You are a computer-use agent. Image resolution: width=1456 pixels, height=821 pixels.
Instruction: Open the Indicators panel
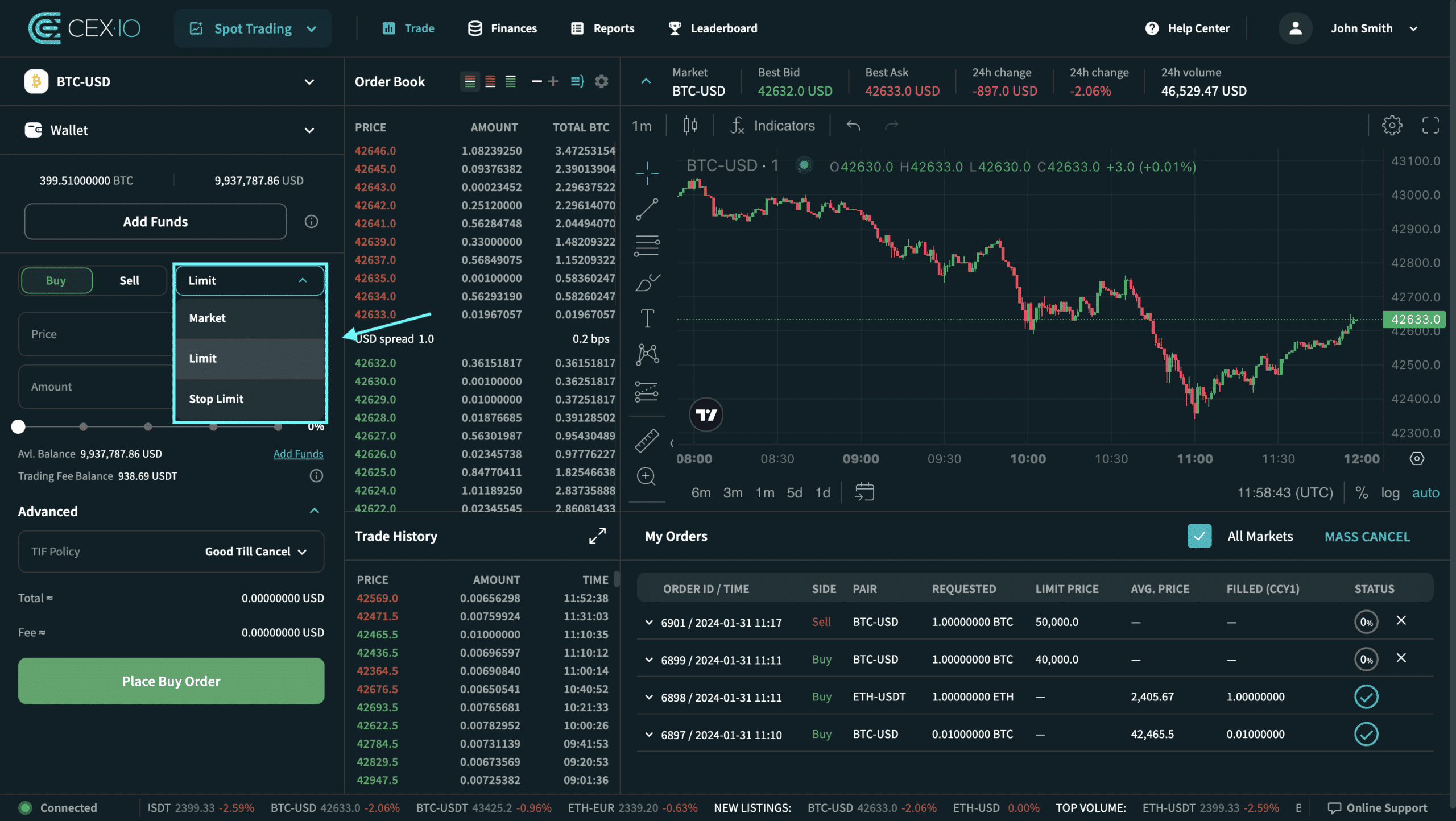click(x=772, y=126)
